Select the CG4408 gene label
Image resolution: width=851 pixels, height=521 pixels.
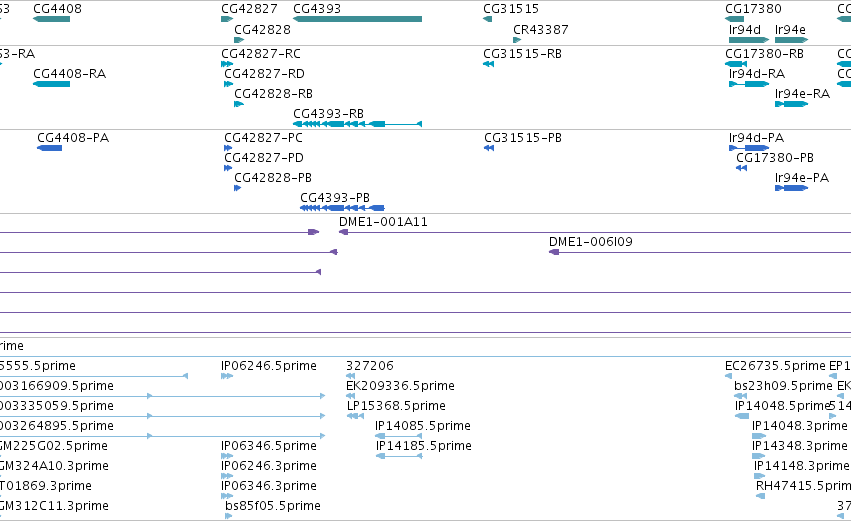tap(58, 9)
